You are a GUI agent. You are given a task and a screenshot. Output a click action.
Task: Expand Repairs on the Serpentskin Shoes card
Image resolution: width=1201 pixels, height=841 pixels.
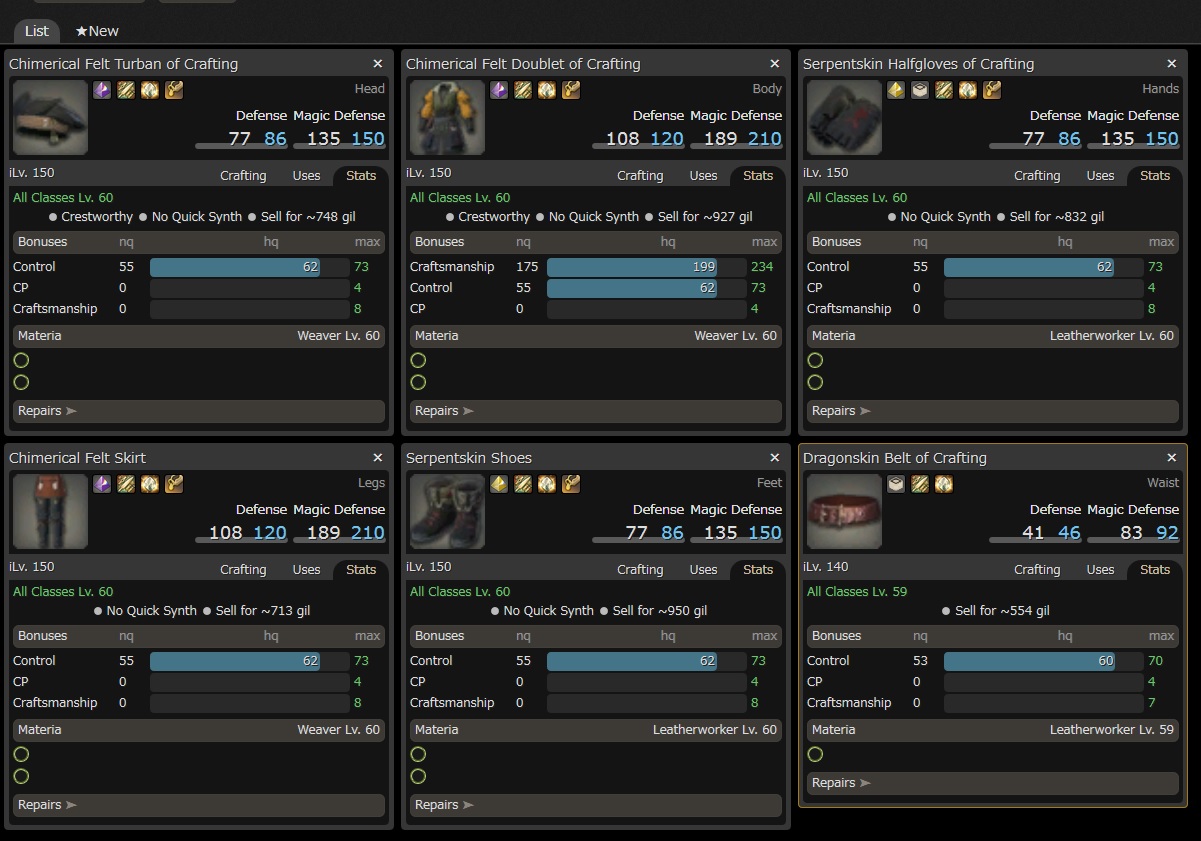click(595, 805)
